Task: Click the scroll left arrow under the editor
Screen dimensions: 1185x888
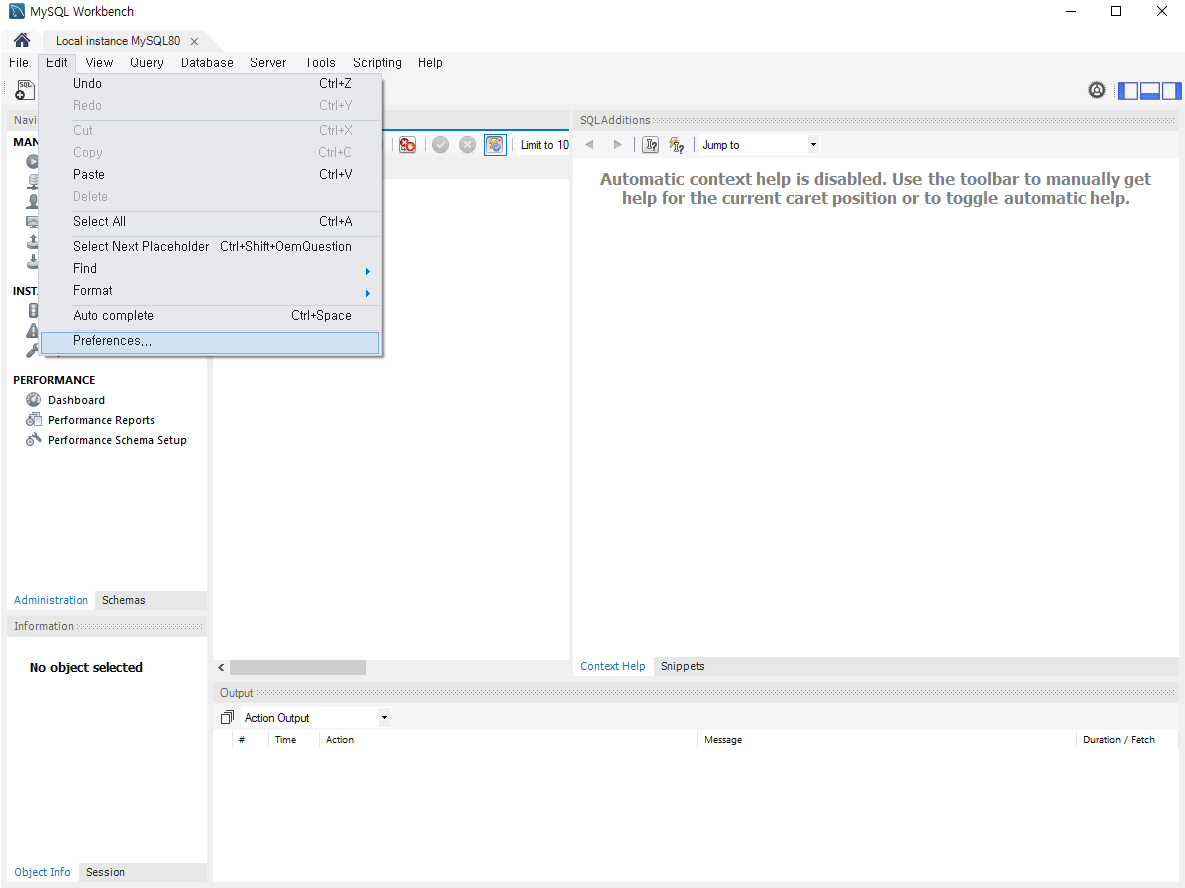Action: pos(221,667)
